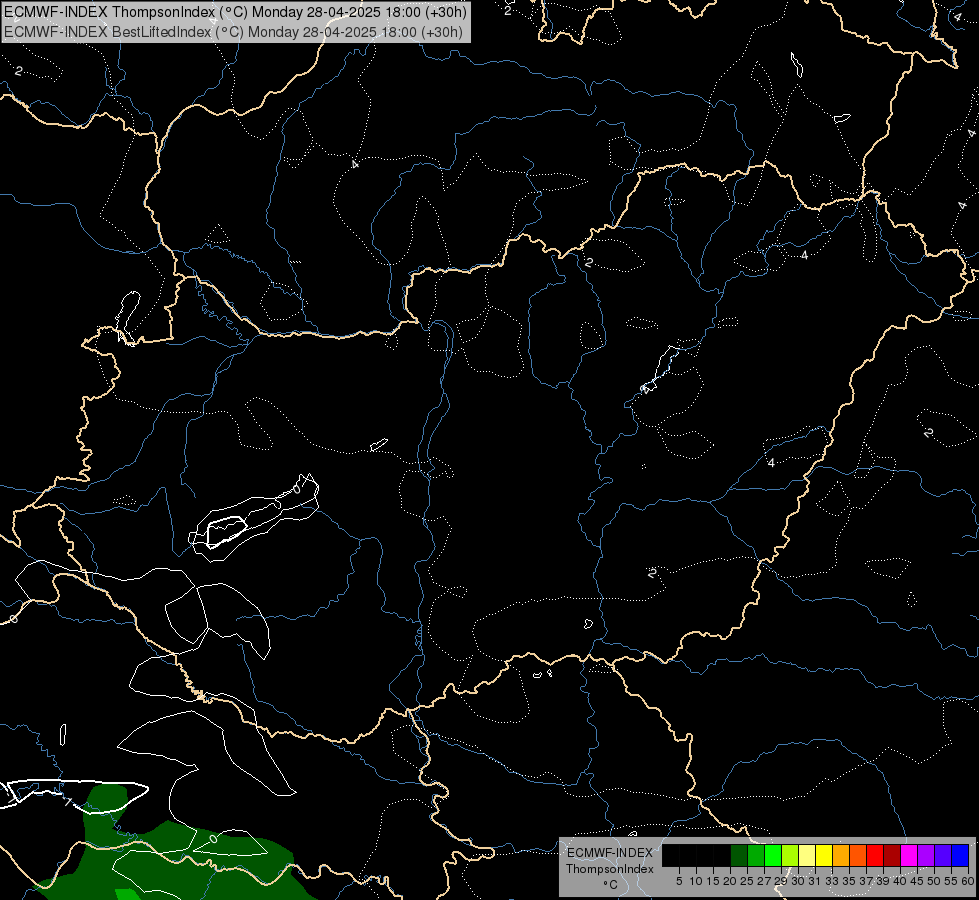Click the legend value label '60'
Viewport: 979px width, 900px height.
point(968,881)
